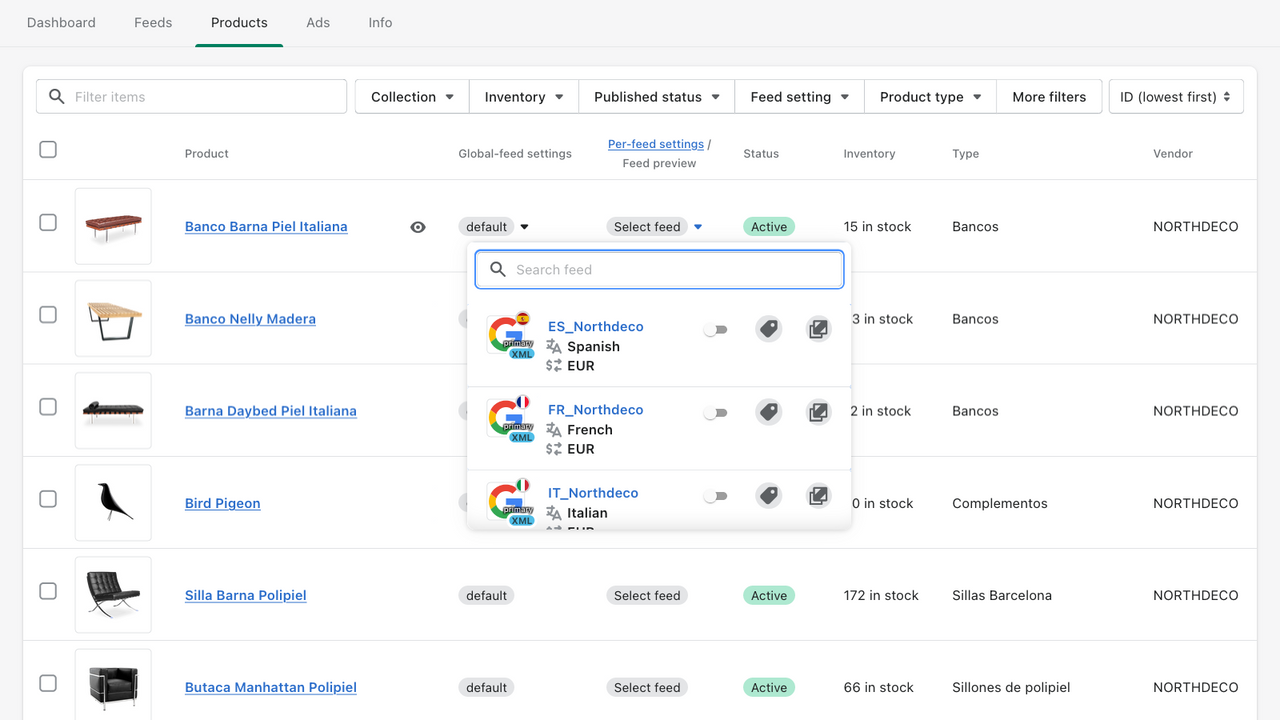Image resolution: width=1280 pixels, height=720 pixels.
Task: Select the select-all checkbox in the header
Action: pyautogui.click(x=47, y=149)
